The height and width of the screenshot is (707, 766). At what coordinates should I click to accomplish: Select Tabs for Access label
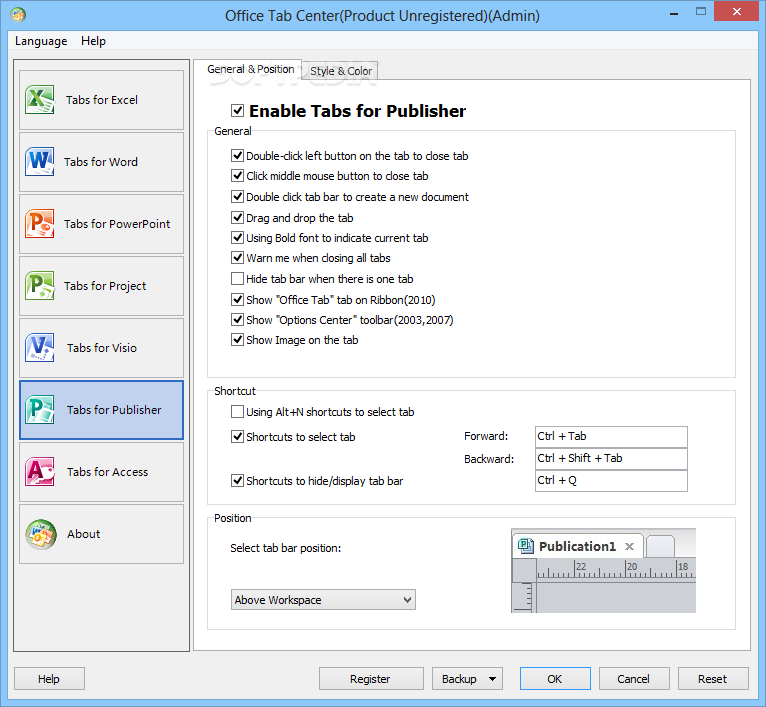click(x=107, y=472)
